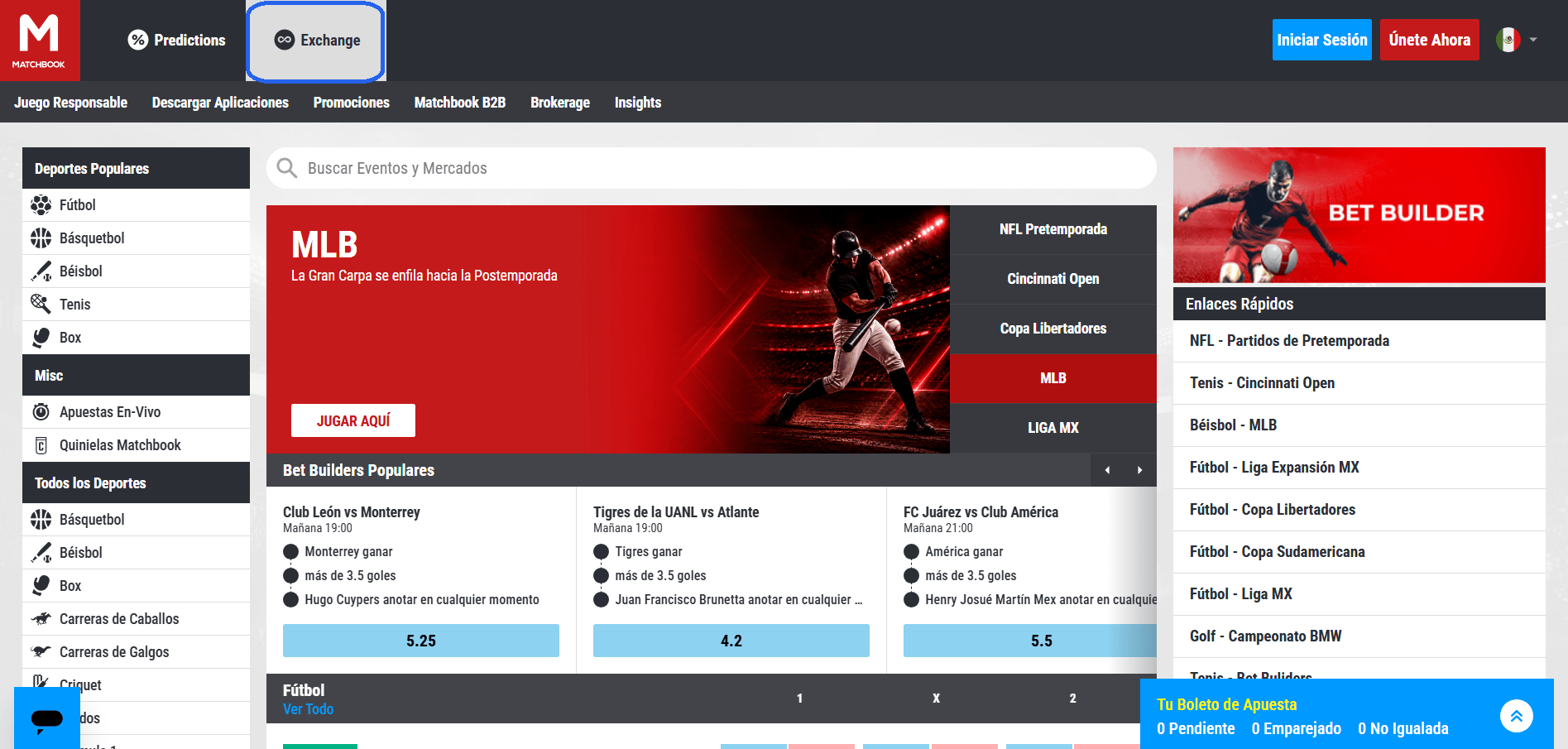1568x749 pixels.
Task: Click 0 Pendiente in bet slip
Action: coord(1196,728)
